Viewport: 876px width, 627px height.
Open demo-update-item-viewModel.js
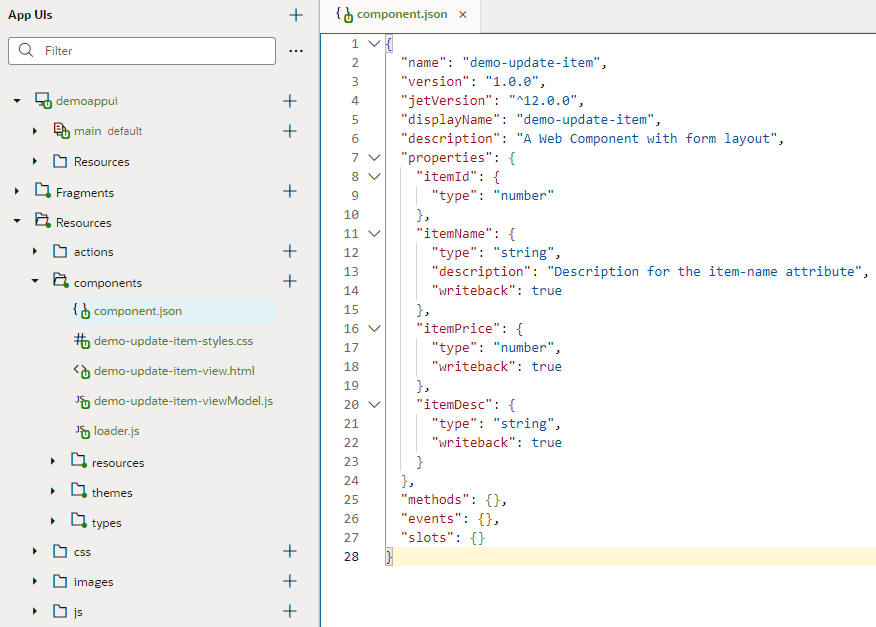176,401
